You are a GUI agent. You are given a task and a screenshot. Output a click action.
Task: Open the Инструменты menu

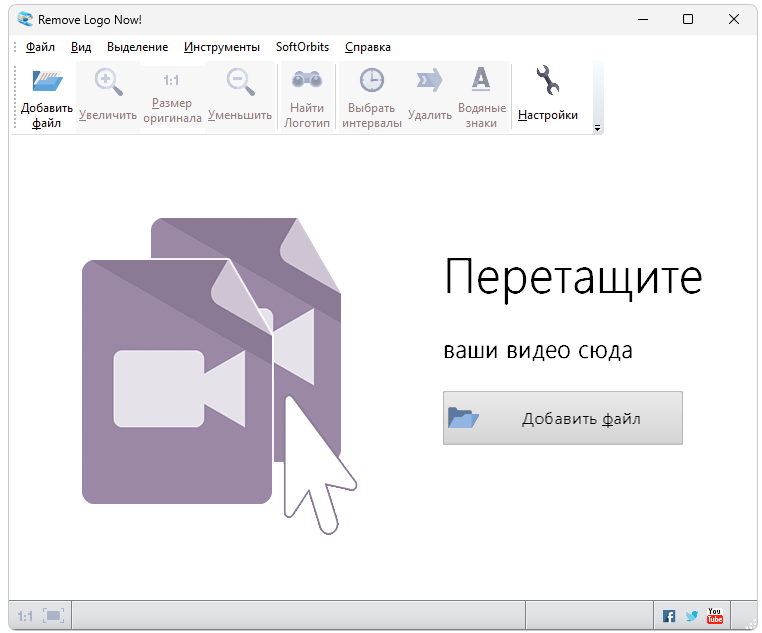point(221,47)
